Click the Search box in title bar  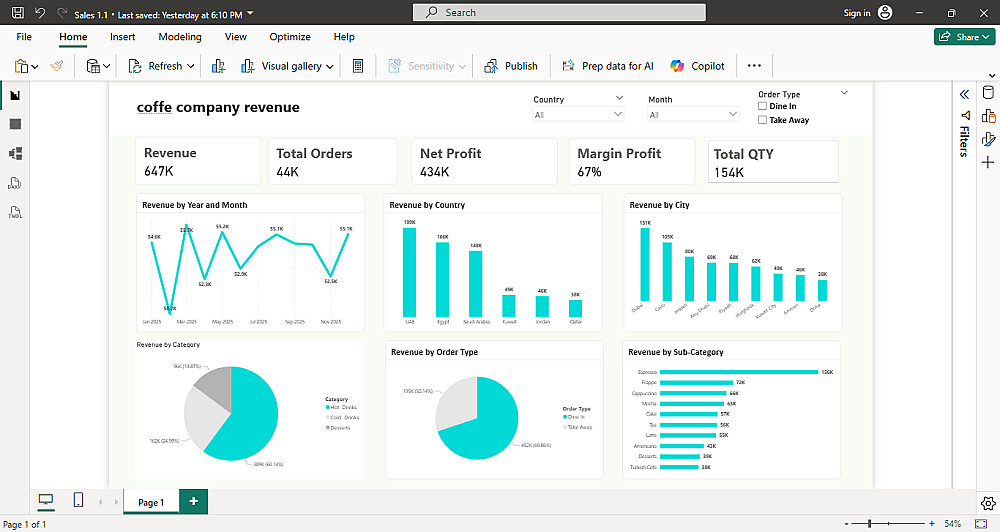(x=559, y=13)
